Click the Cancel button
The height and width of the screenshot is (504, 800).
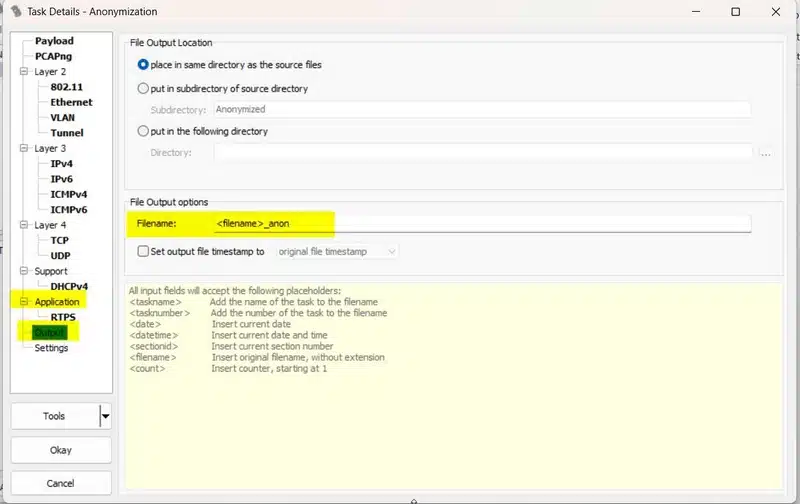coord(61,483)
